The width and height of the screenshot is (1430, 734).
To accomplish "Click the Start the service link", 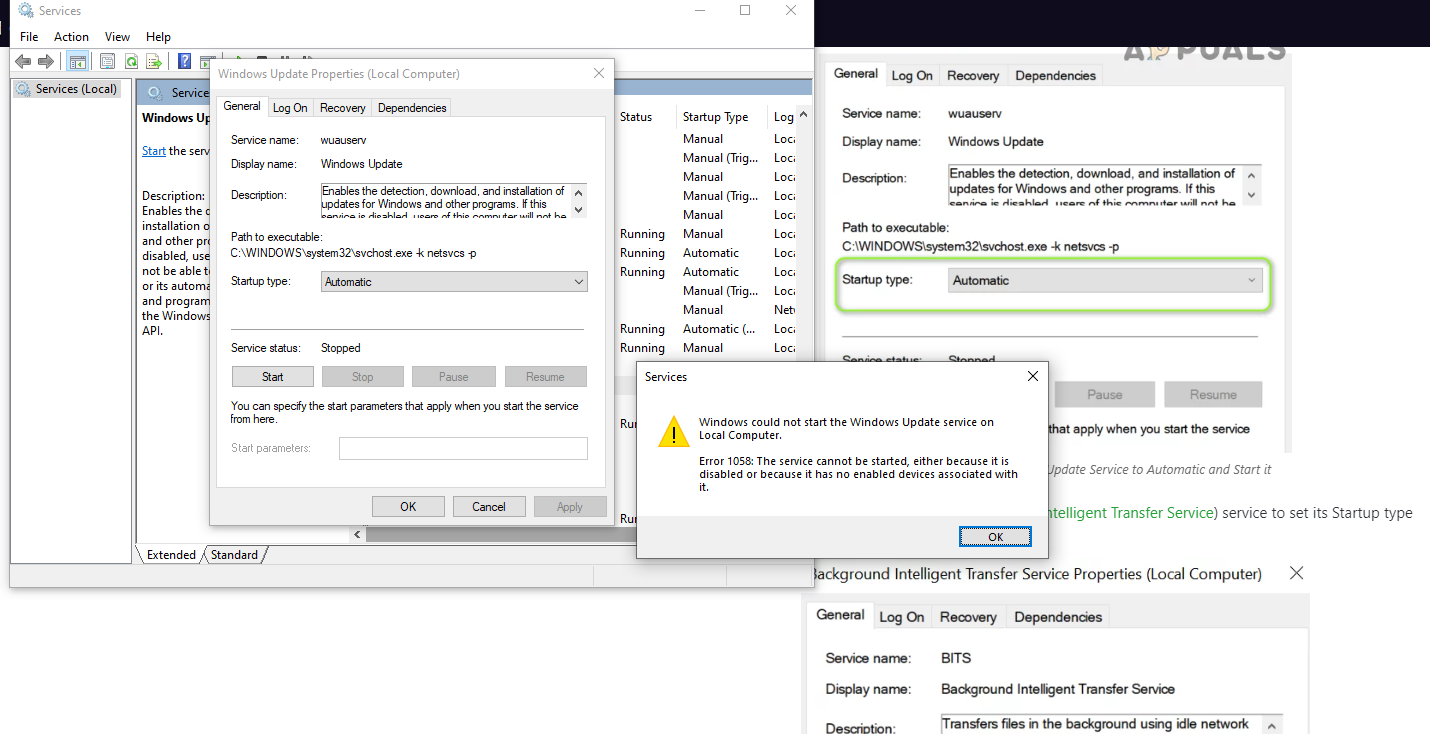I will pos(154,151).
